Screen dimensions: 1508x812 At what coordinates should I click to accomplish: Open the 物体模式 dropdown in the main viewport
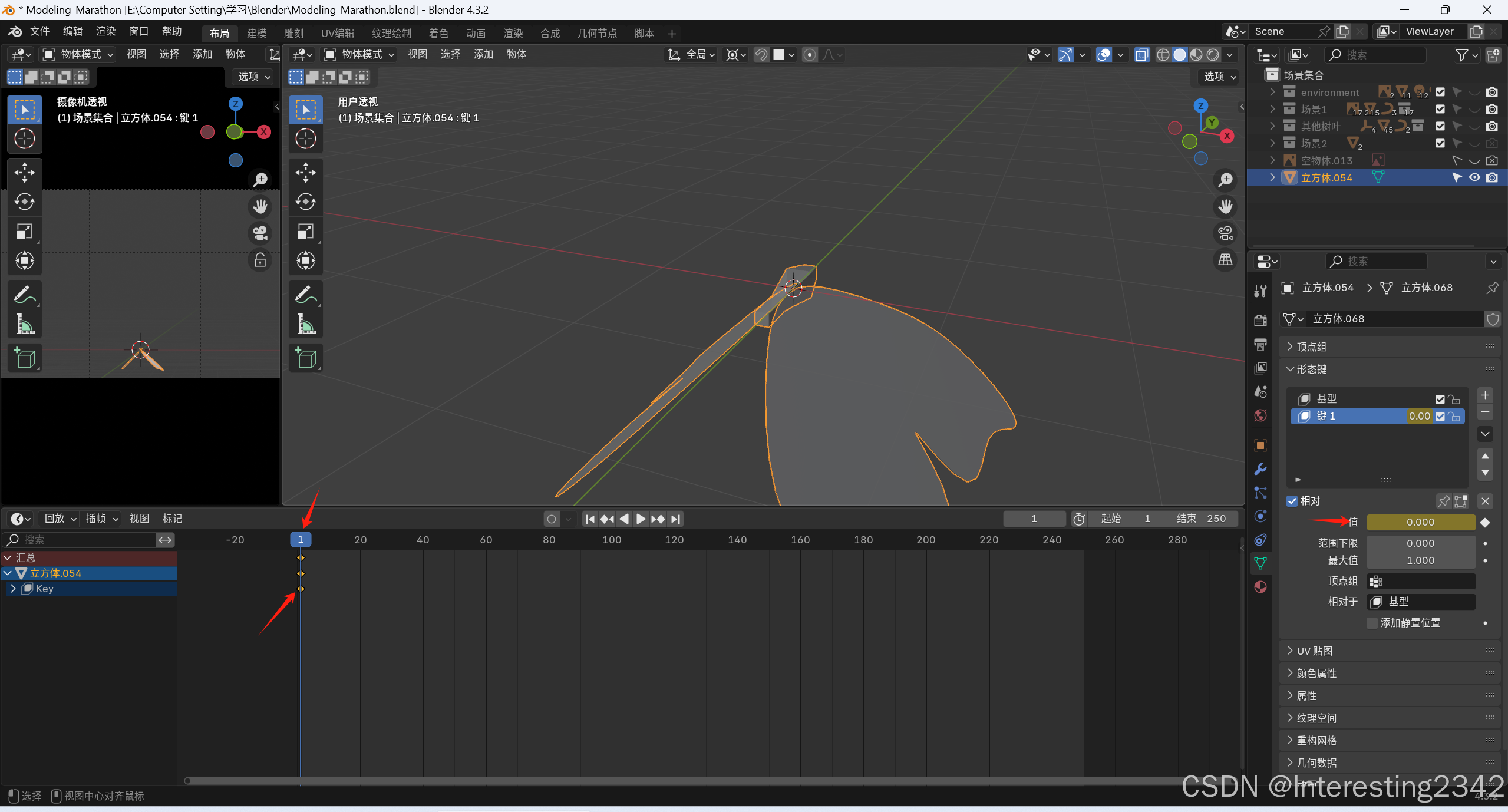pyautogui.click(x=359, y=54)
